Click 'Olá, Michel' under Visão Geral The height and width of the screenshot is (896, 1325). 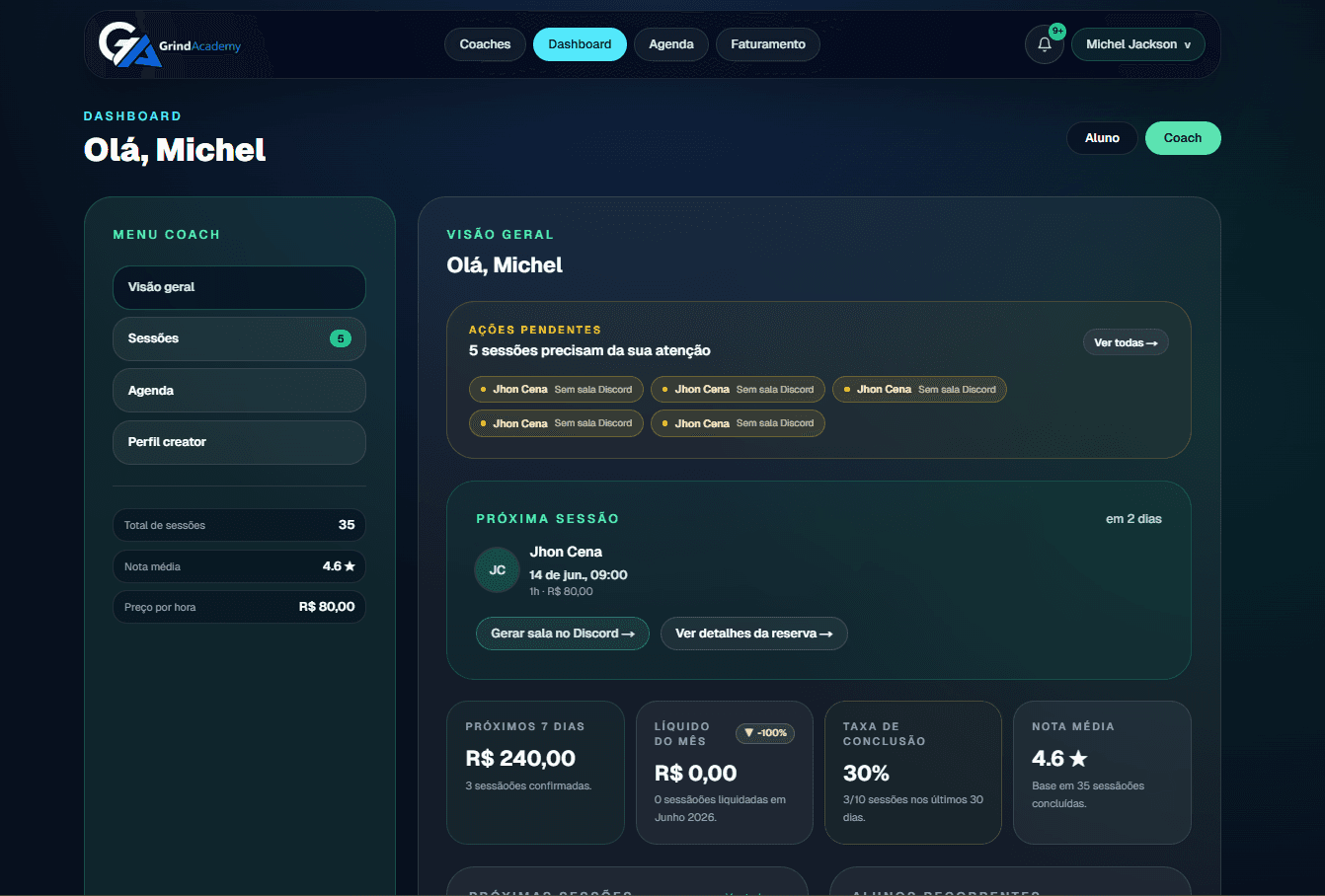pos(505,265)
